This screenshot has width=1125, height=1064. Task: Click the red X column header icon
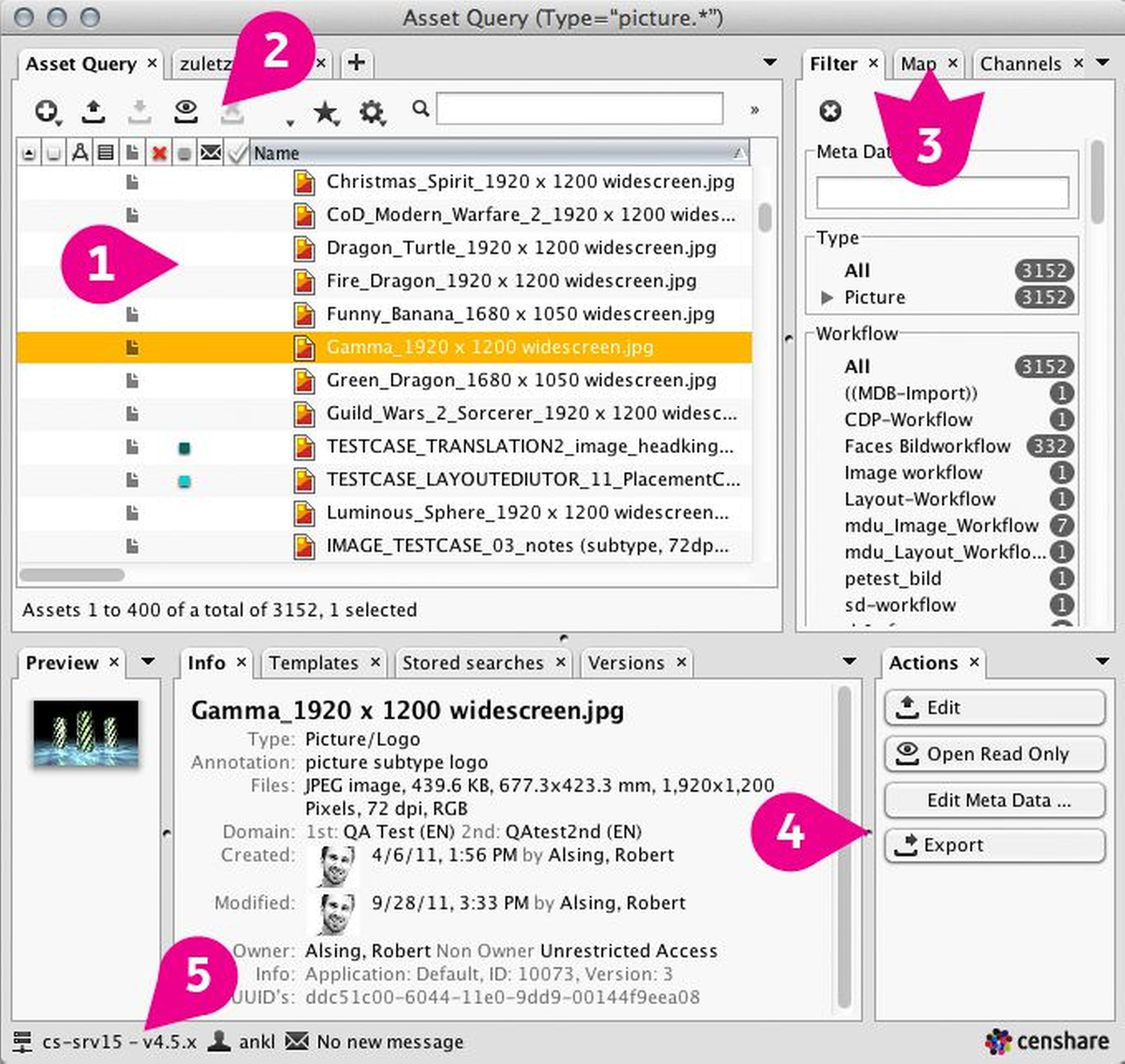[159, 153]
